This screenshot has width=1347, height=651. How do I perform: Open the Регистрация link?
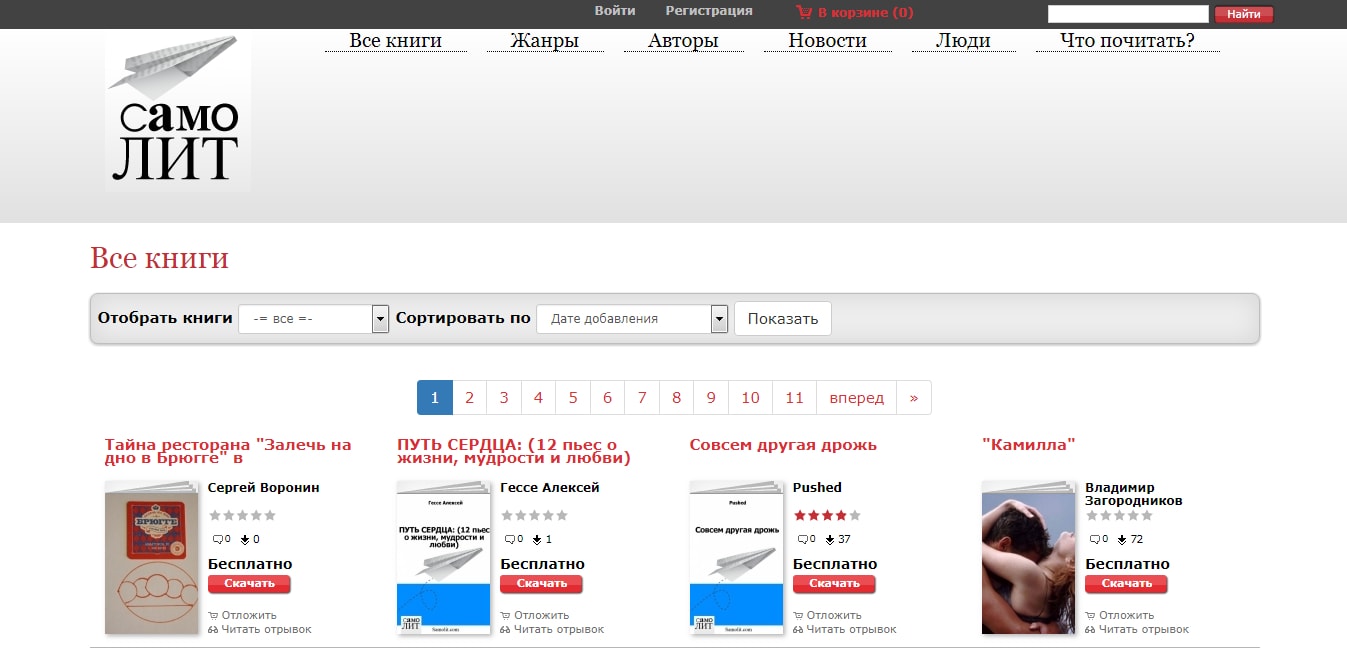pos(709,11)
